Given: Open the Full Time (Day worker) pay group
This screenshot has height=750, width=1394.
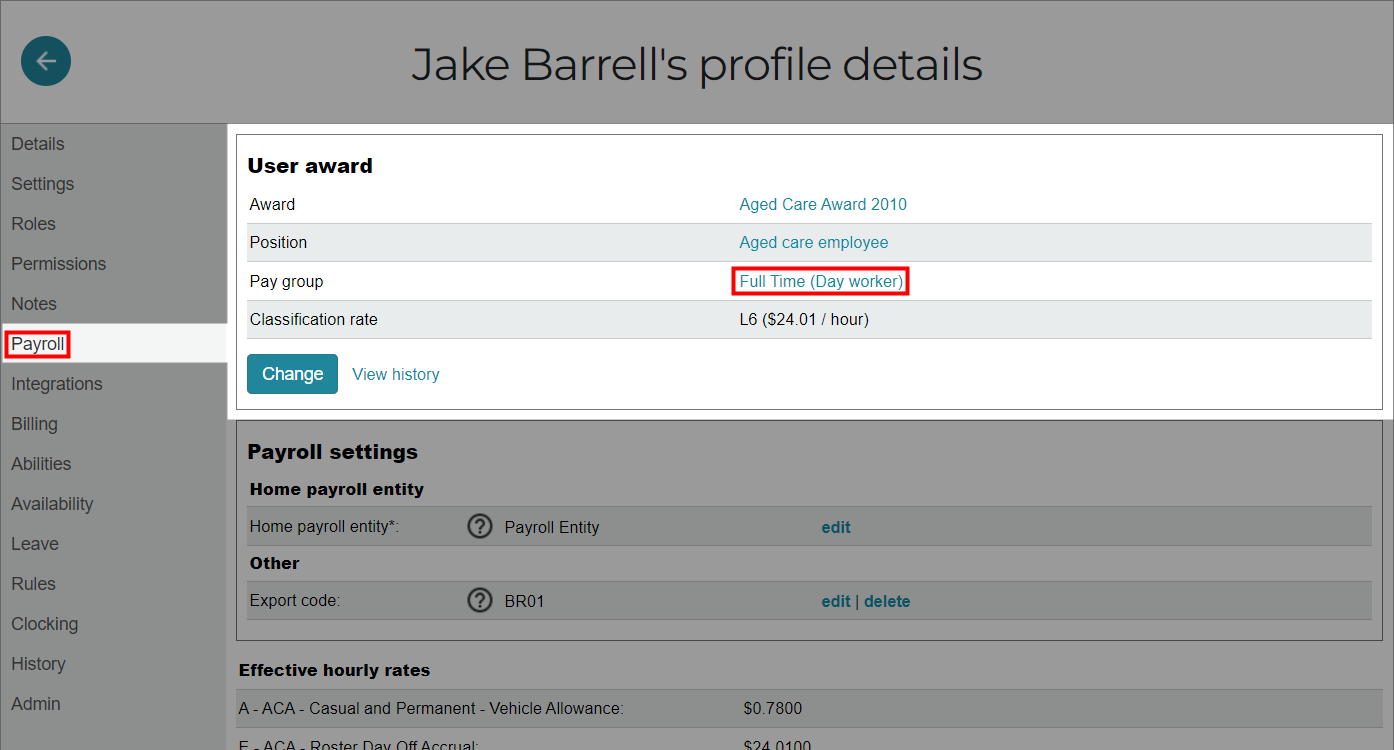Looking at the screenshot, I should coord(819,281).
